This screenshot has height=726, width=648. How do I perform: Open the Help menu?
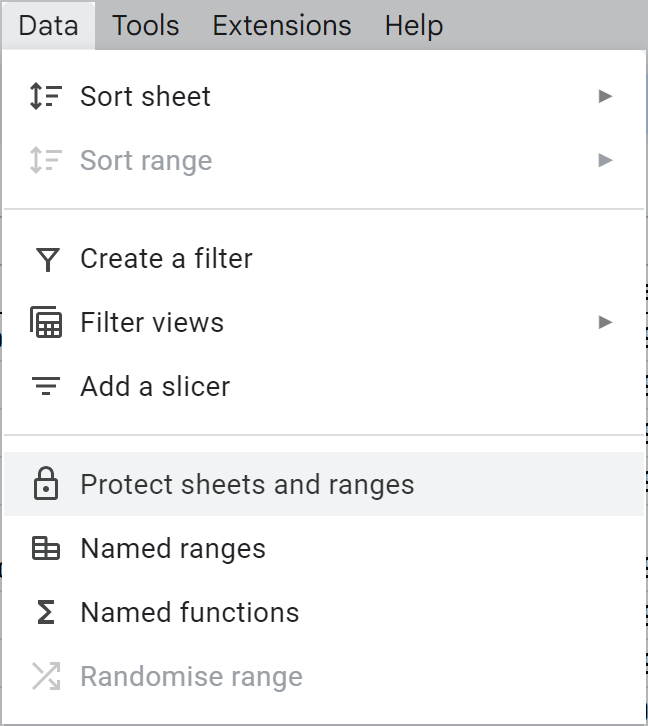[414, 25]
